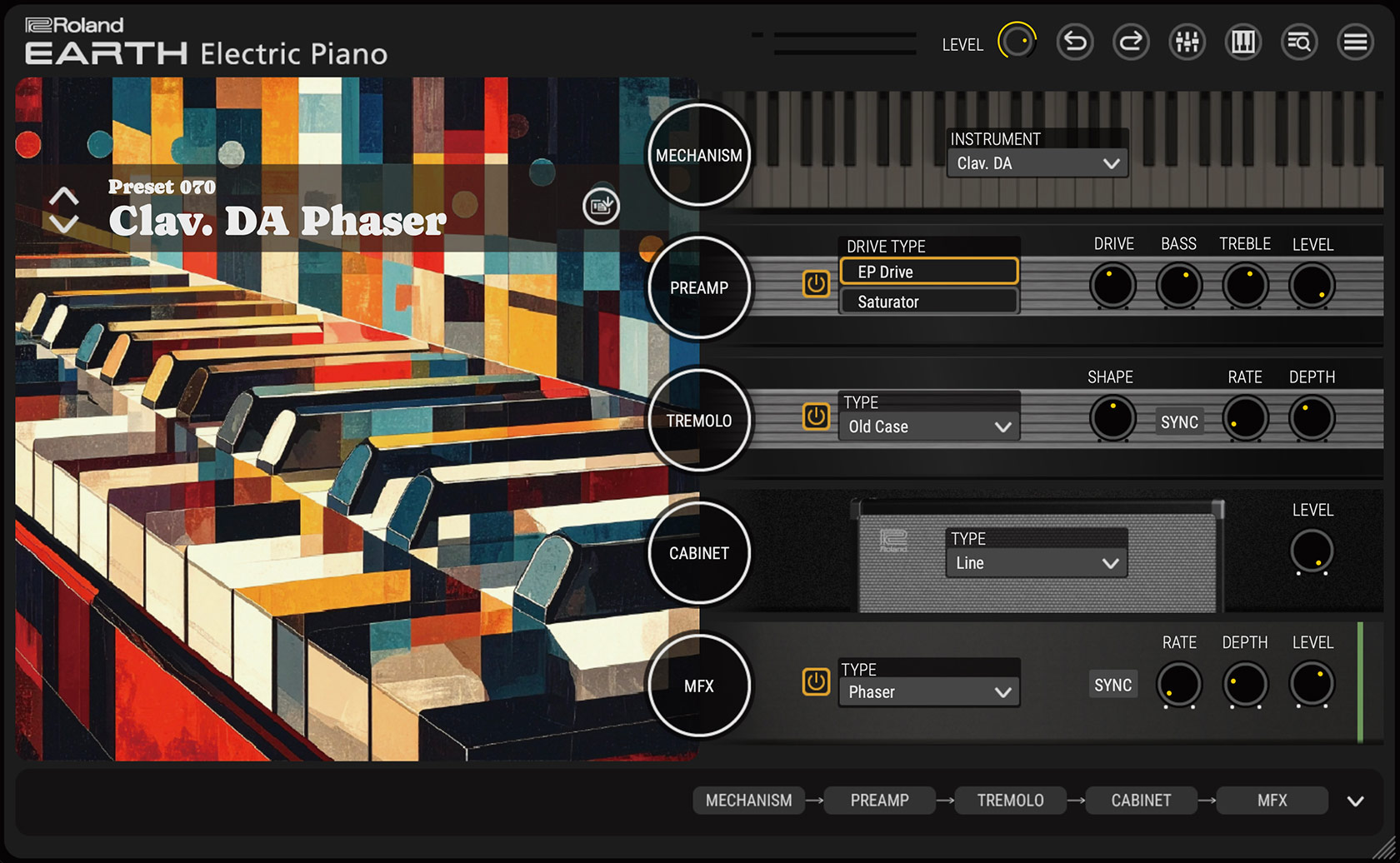1400x863 pixels.
Task: Choose the Saturator drive type
Action: point(929,302)
